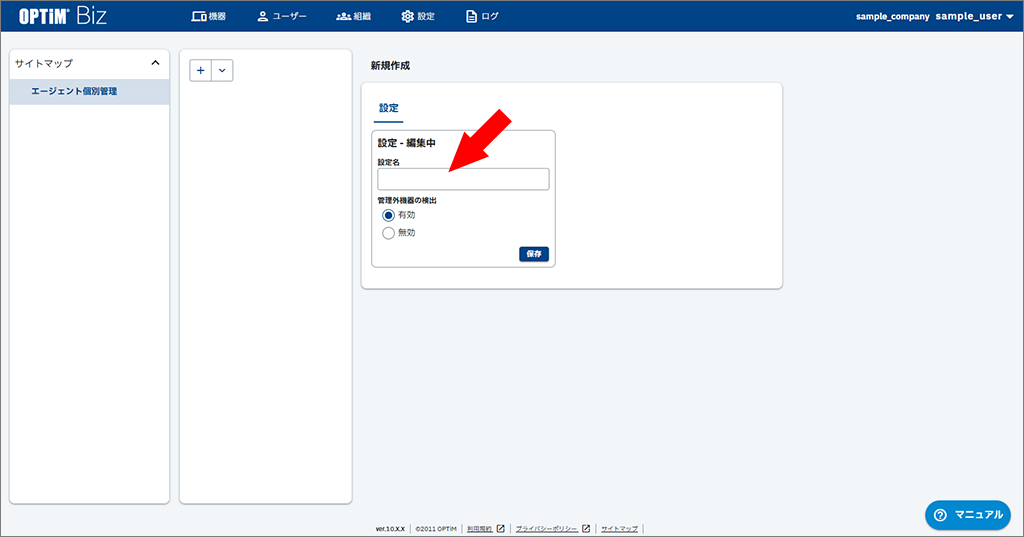Click the 新規作成 heading text
This screenshot has height=537, width=1024.
[390, 65]
